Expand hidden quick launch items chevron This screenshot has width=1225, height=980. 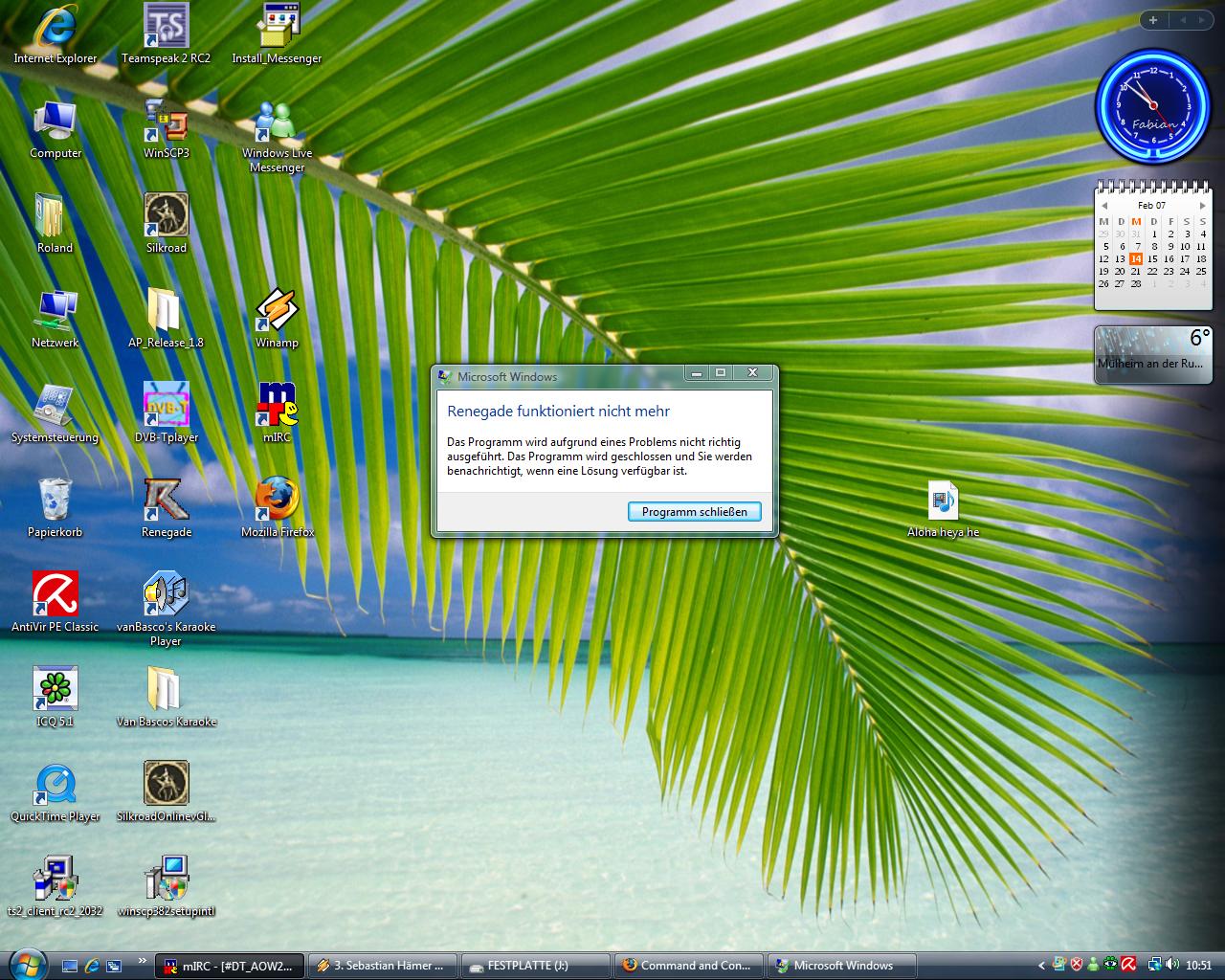[143, 961]
